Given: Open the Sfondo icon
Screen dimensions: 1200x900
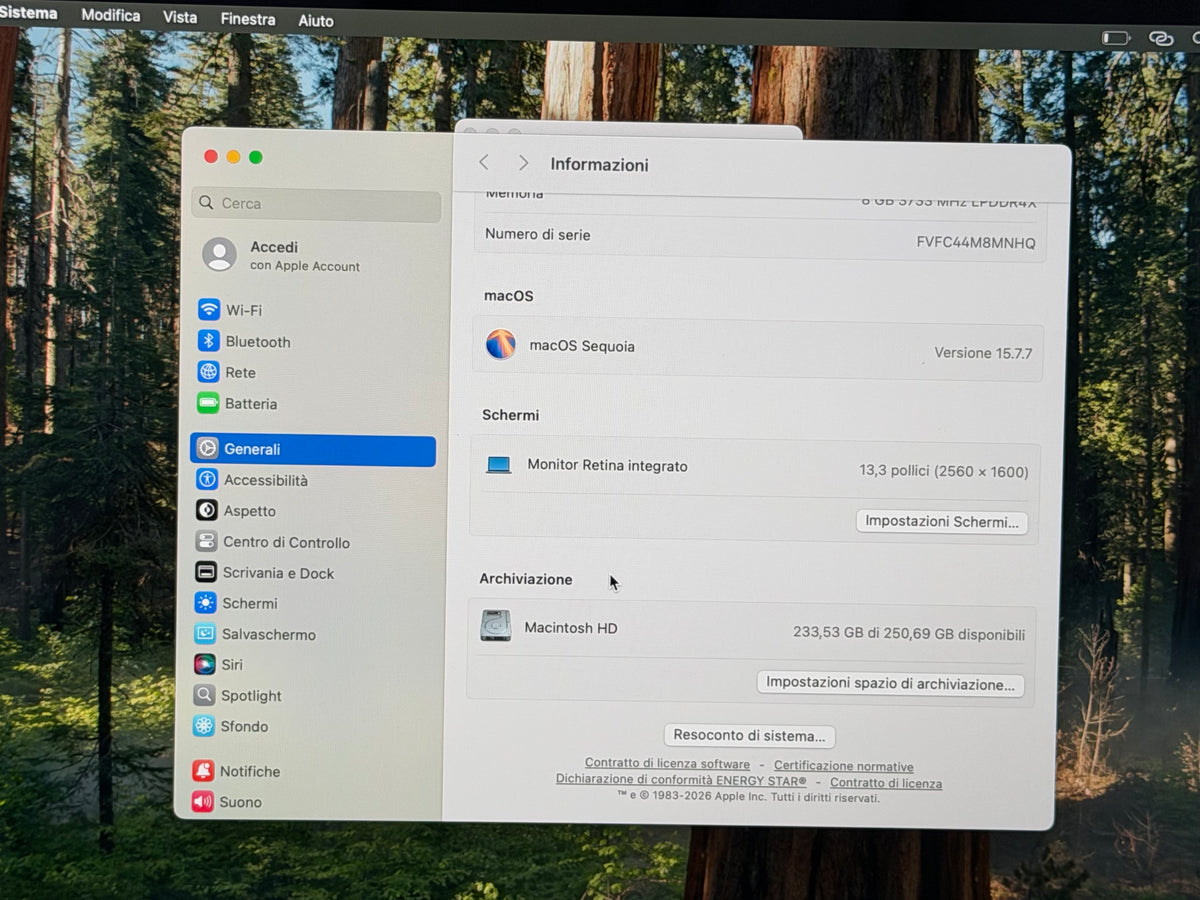Looking at the screenshot, I should (204, 726).
